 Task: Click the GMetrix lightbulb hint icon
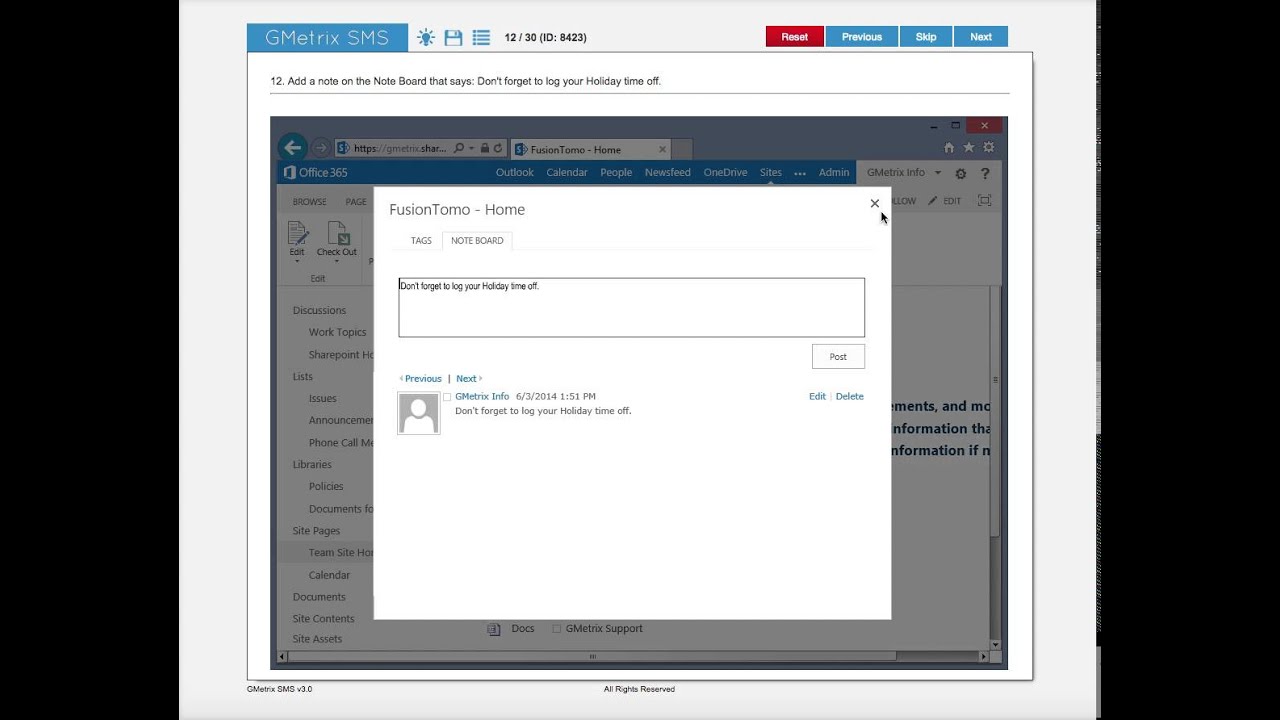click(426, 38)
